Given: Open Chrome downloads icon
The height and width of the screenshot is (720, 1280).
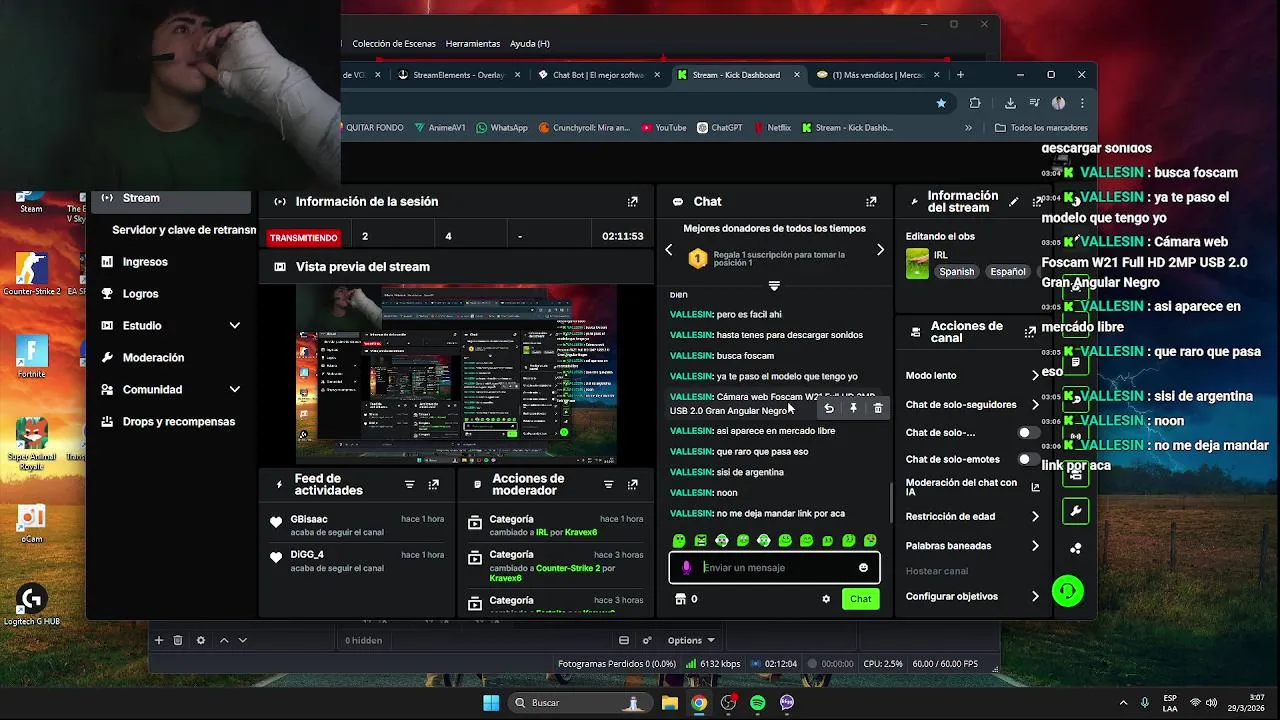Looking at the screenshot, I should click(x=1010, y=102).
